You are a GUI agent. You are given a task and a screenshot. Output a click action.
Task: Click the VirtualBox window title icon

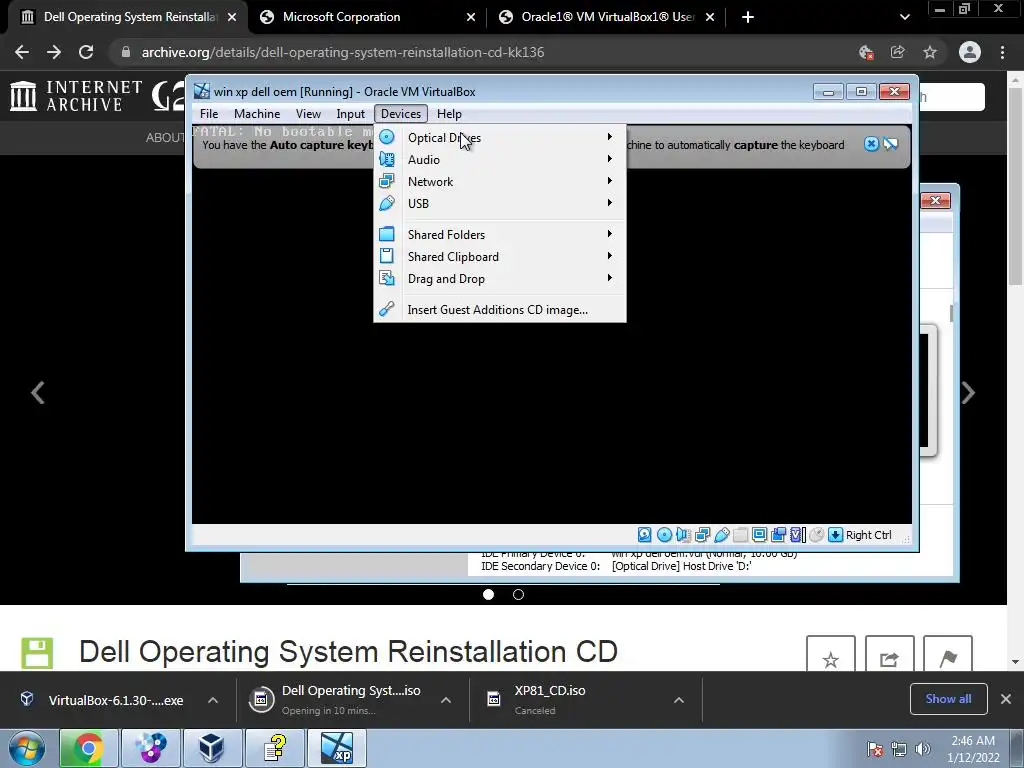coord(202,91)
